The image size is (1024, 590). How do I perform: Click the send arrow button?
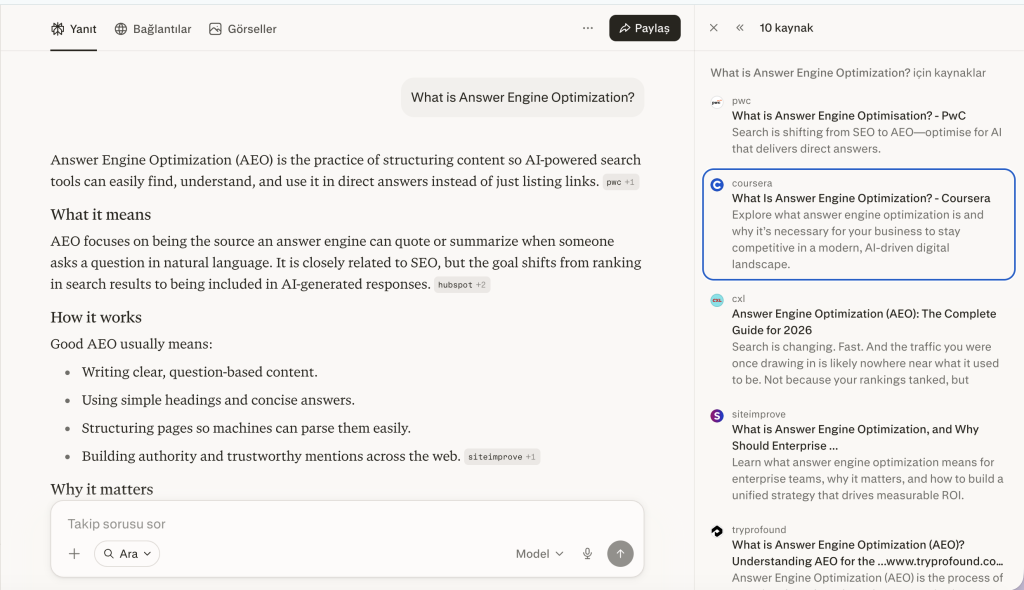(x=620, y=554)
